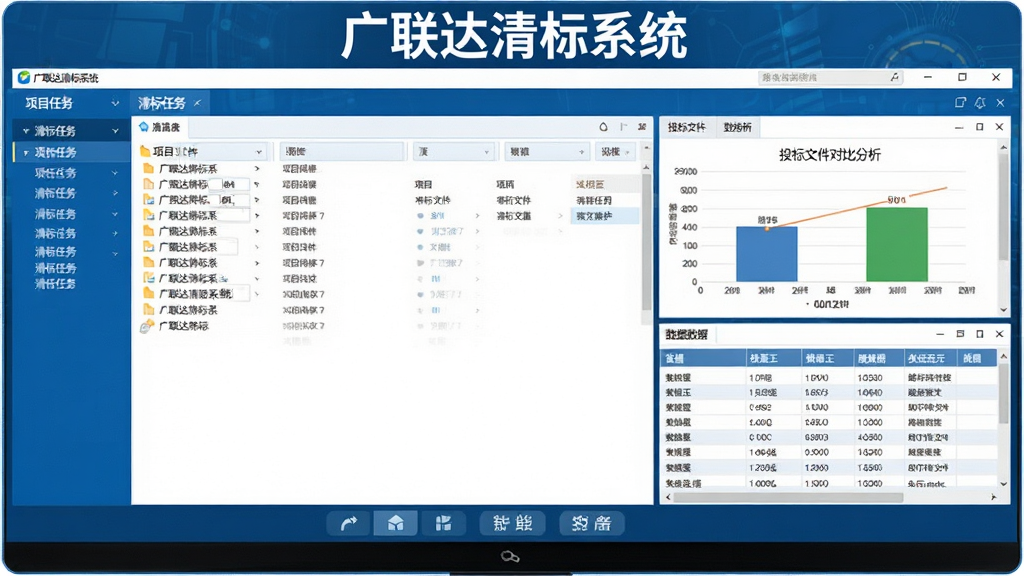
Task: Maximize the chart panel using its square icon
Action: point(980,127)
